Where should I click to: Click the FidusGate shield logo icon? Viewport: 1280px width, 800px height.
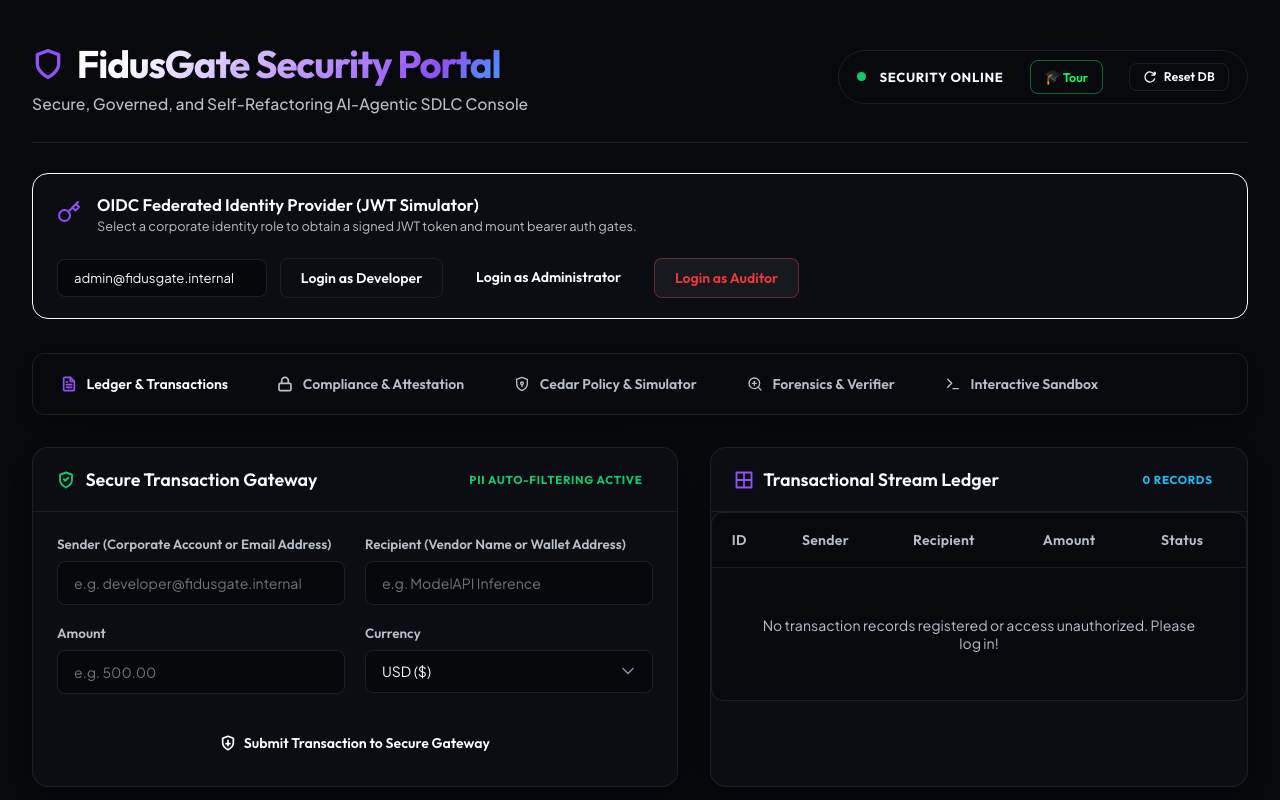[x=48, y=65]
